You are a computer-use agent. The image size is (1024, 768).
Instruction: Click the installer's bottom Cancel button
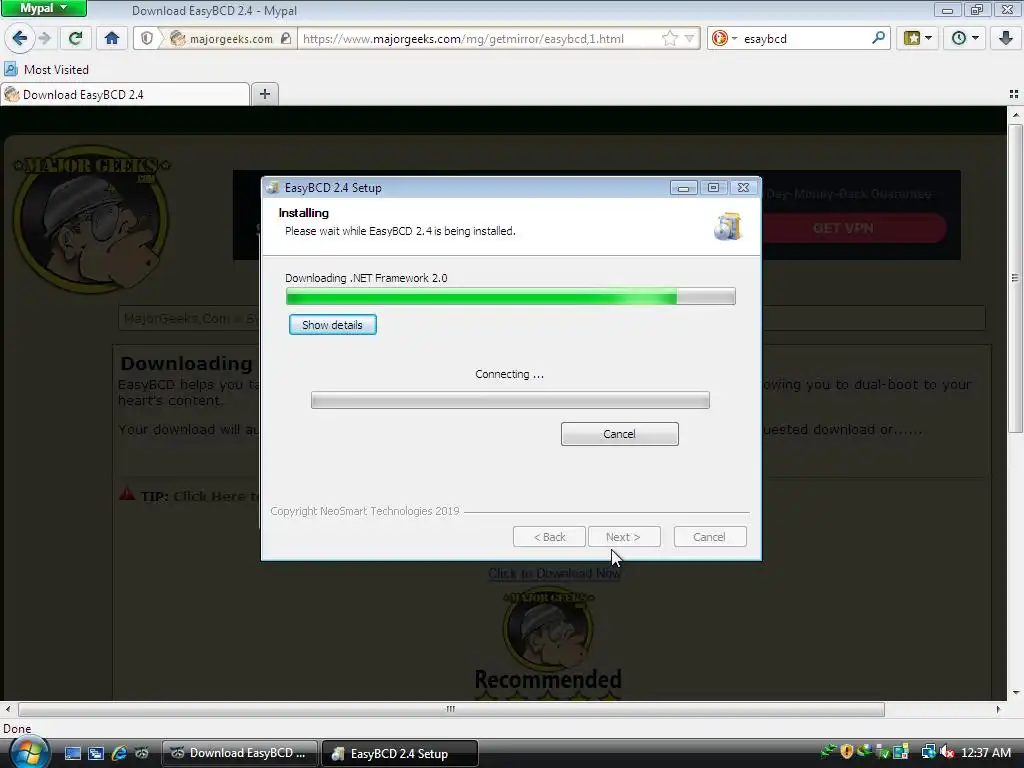pyautogui.click(x=709, y=537)
